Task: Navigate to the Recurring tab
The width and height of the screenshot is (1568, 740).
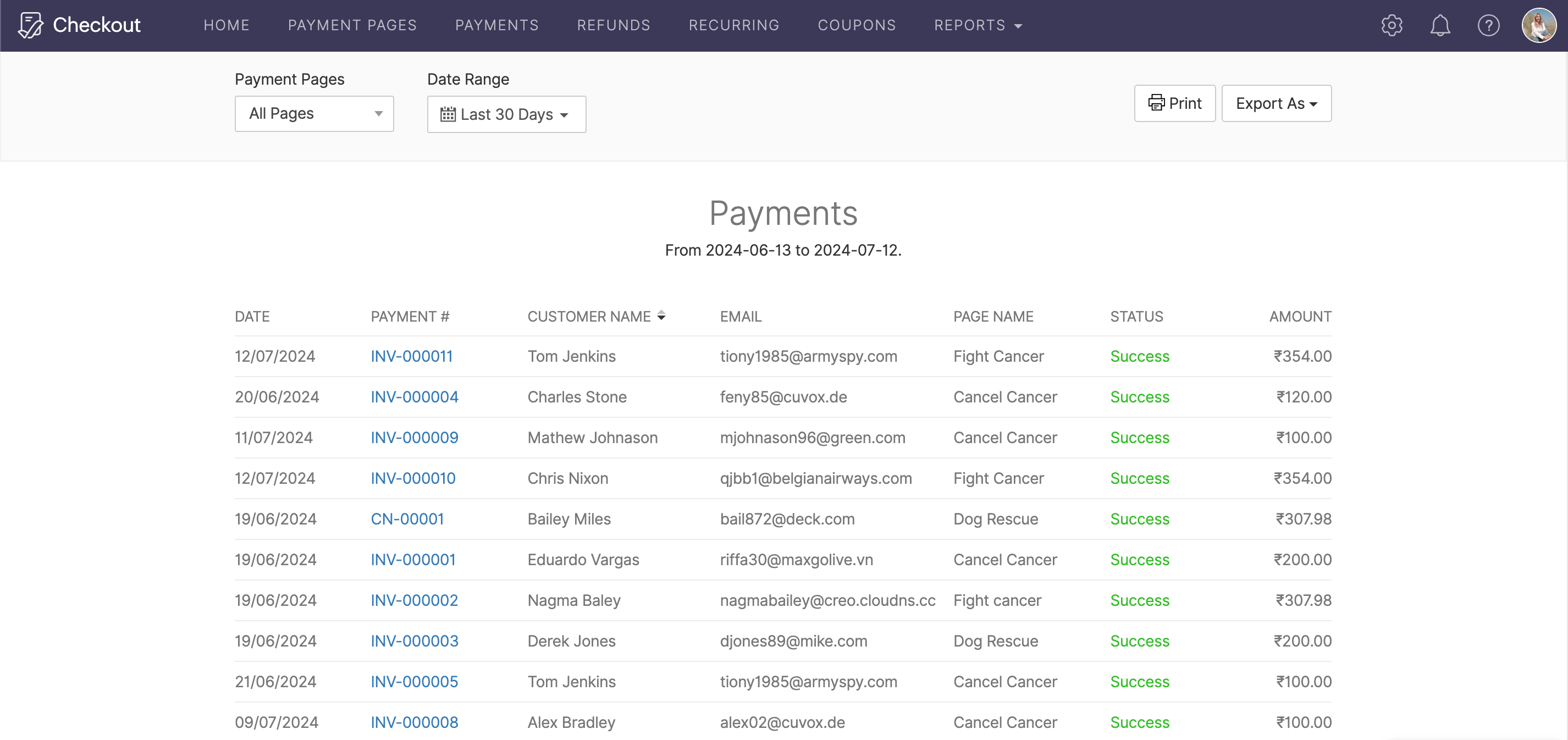Action: 733,25
